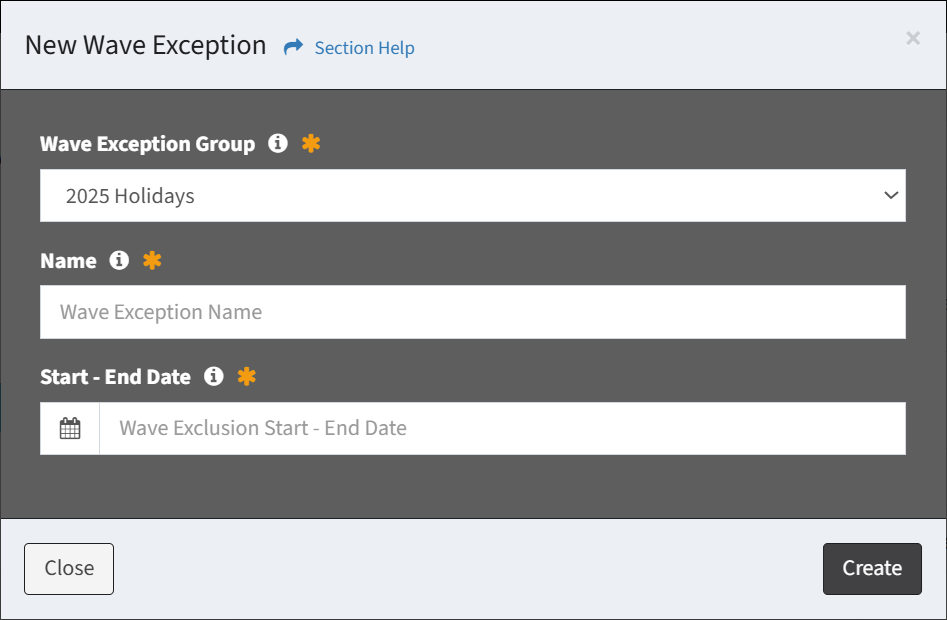Click the New Wave Exception dialog title
This screenshot has width=947, height=620.
(145, 46)
